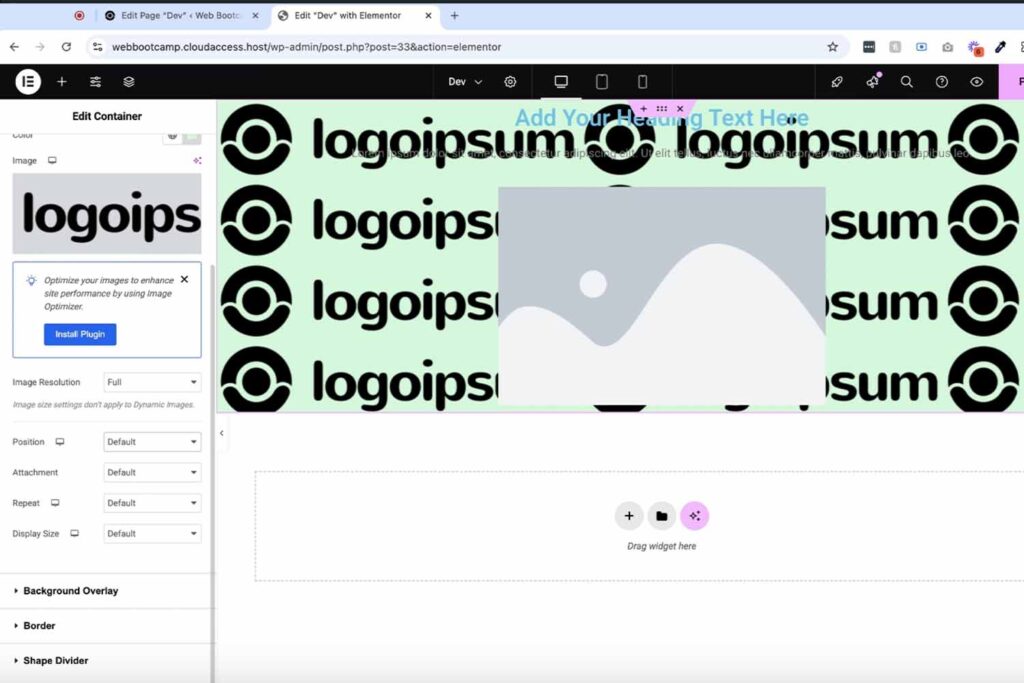Open the Add Element panel with plus icon
The width and height of the screenshot is (1024, 683).
62,82
